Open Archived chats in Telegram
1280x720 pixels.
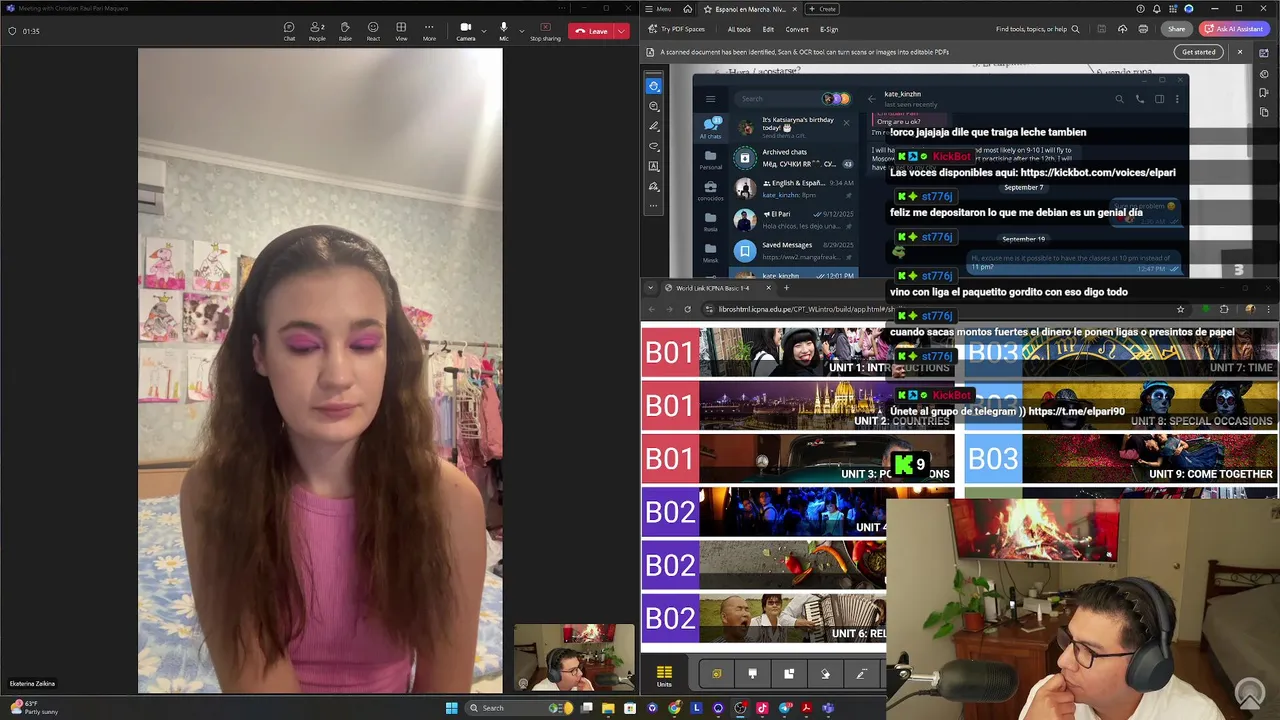point(793,158)
